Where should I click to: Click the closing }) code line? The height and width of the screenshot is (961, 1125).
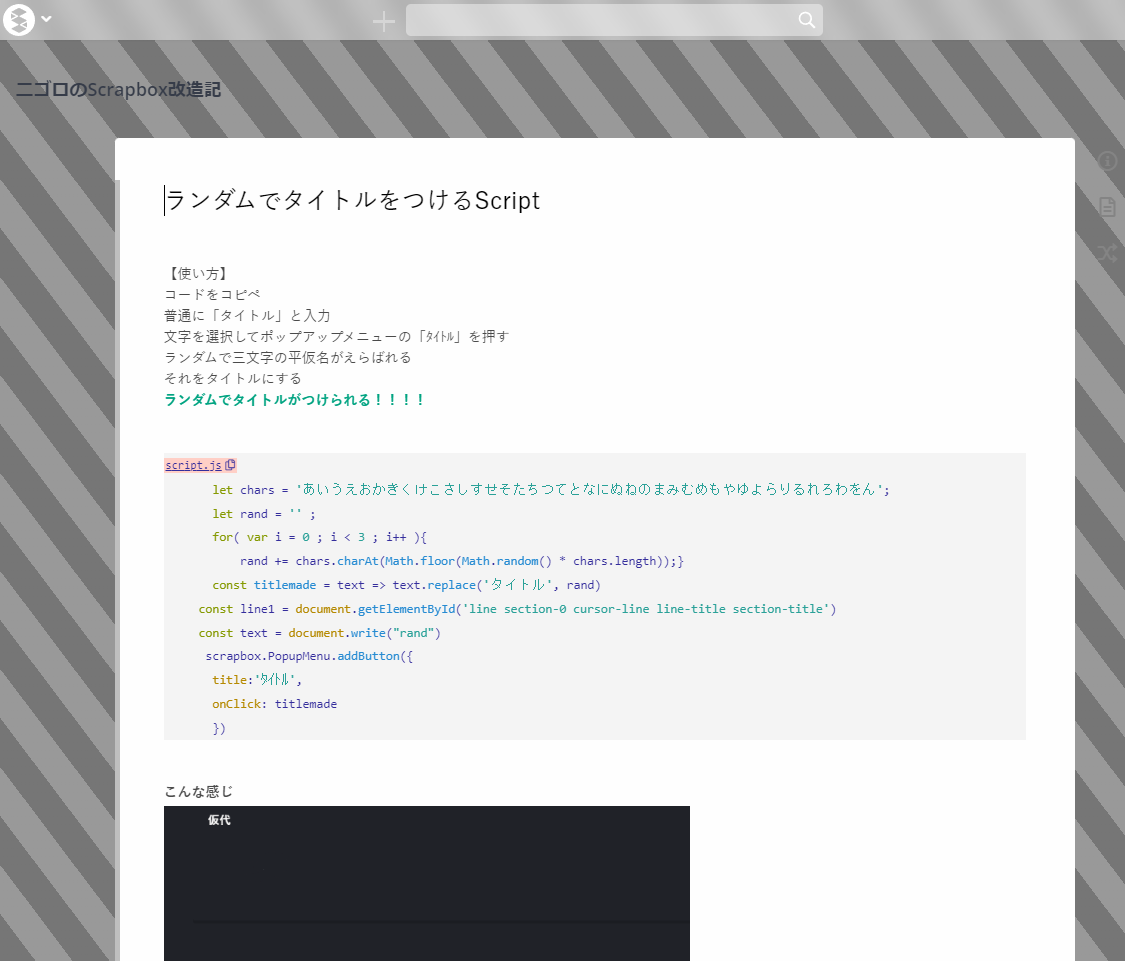219,728
